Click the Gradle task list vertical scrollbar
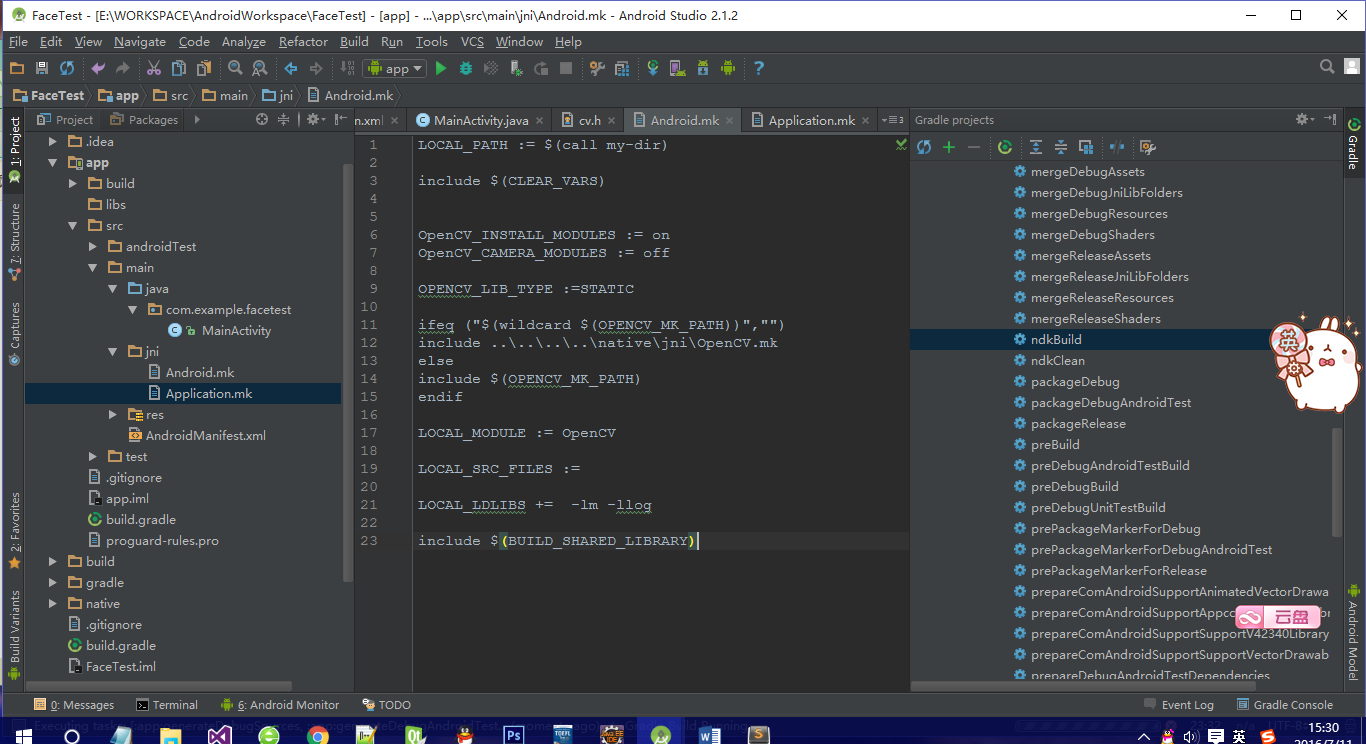The image size is (1366, 744). (x=1337, y=480)
